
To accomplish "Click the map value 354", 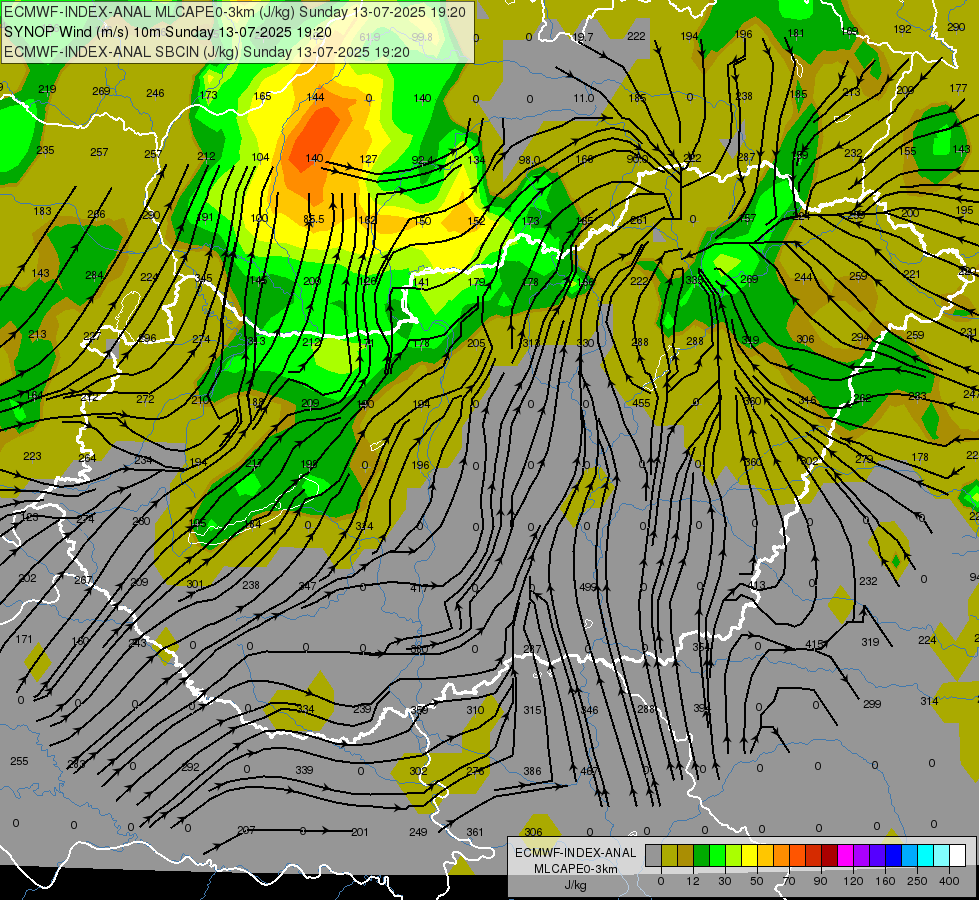I will pyautogui.click(x=702, y=646).
